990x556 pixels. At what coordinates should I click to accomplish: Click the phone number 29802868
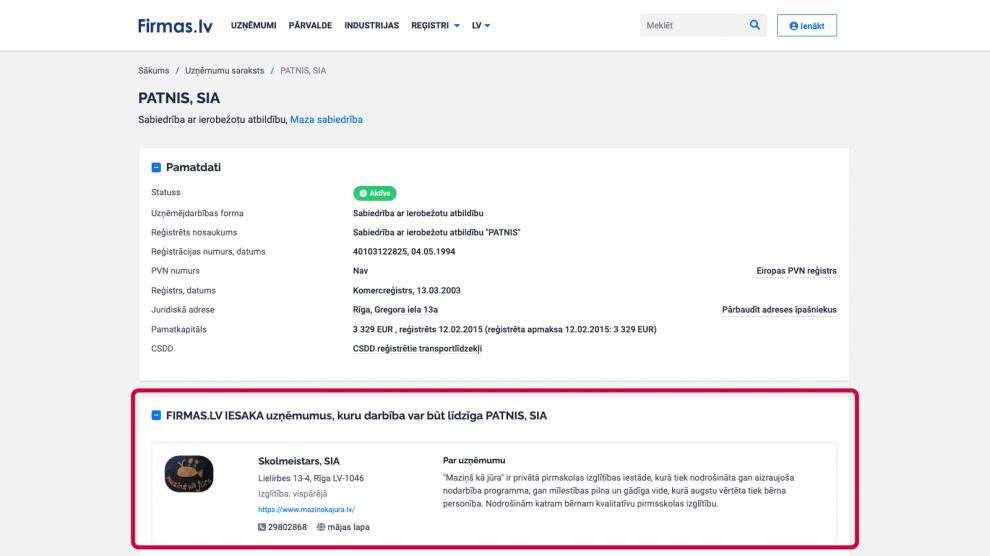pyautogui.click(x=285, y=527)
